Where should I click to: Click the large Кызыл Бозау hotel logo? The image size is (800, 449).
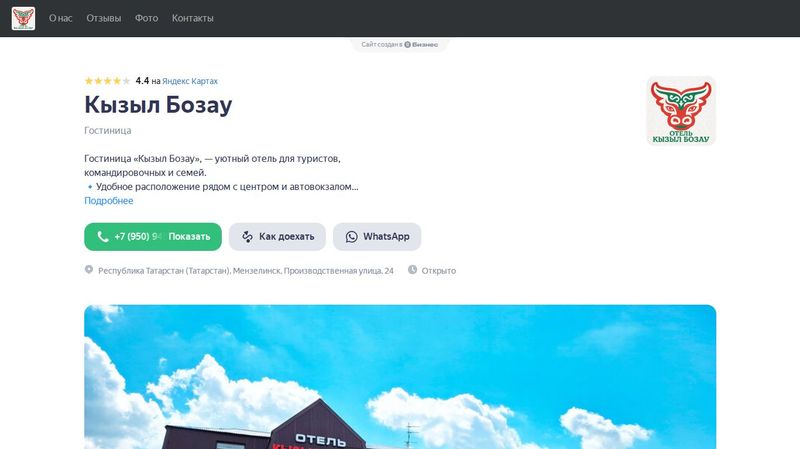coord(681,111)
